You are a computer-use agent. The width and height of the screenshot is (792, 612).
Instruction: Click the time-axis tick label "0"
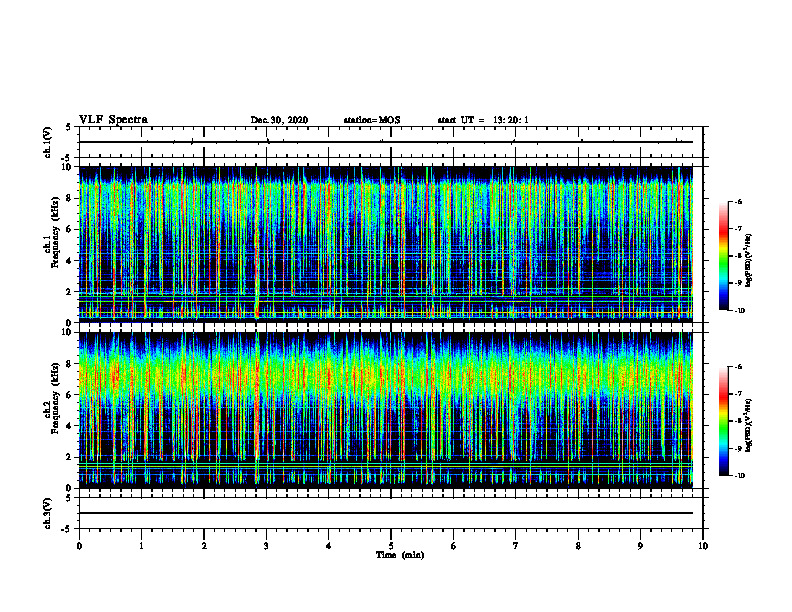click(79, 546)
